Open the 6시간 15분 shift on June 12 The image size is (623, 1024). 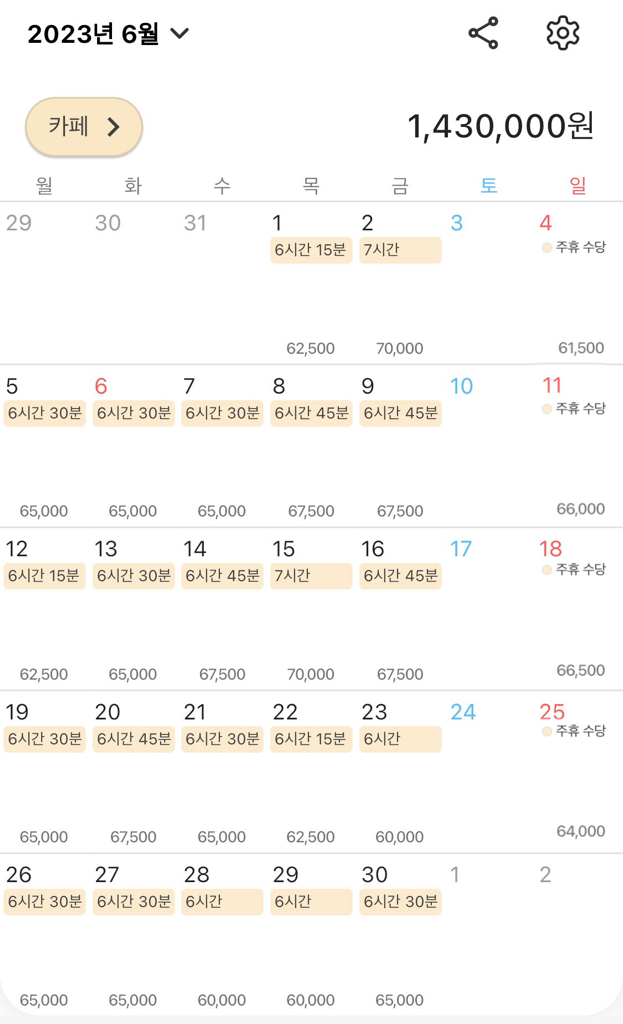(44, 576)
